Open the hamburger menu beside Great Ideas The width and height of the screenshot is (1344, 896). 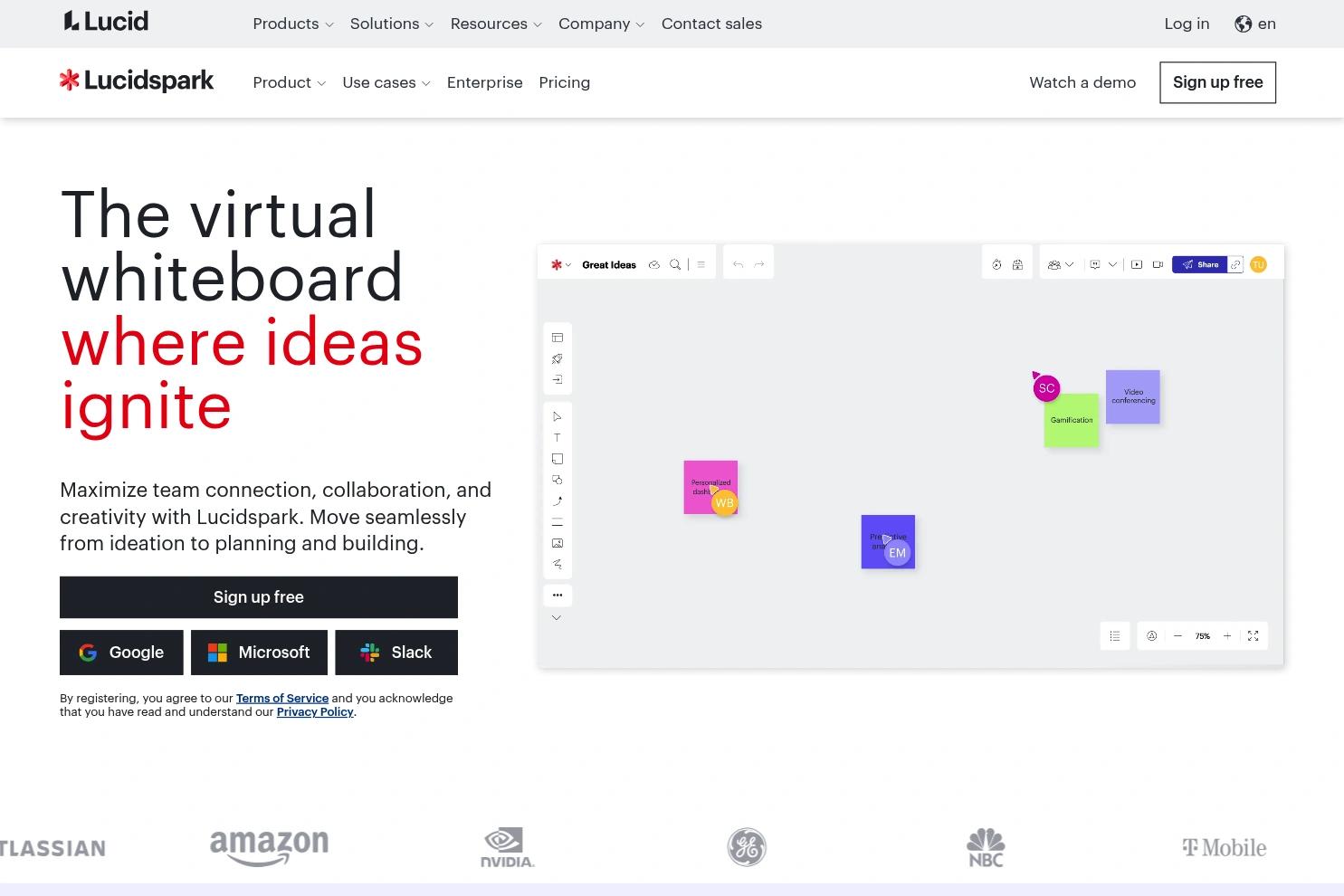tap(701, 264)
